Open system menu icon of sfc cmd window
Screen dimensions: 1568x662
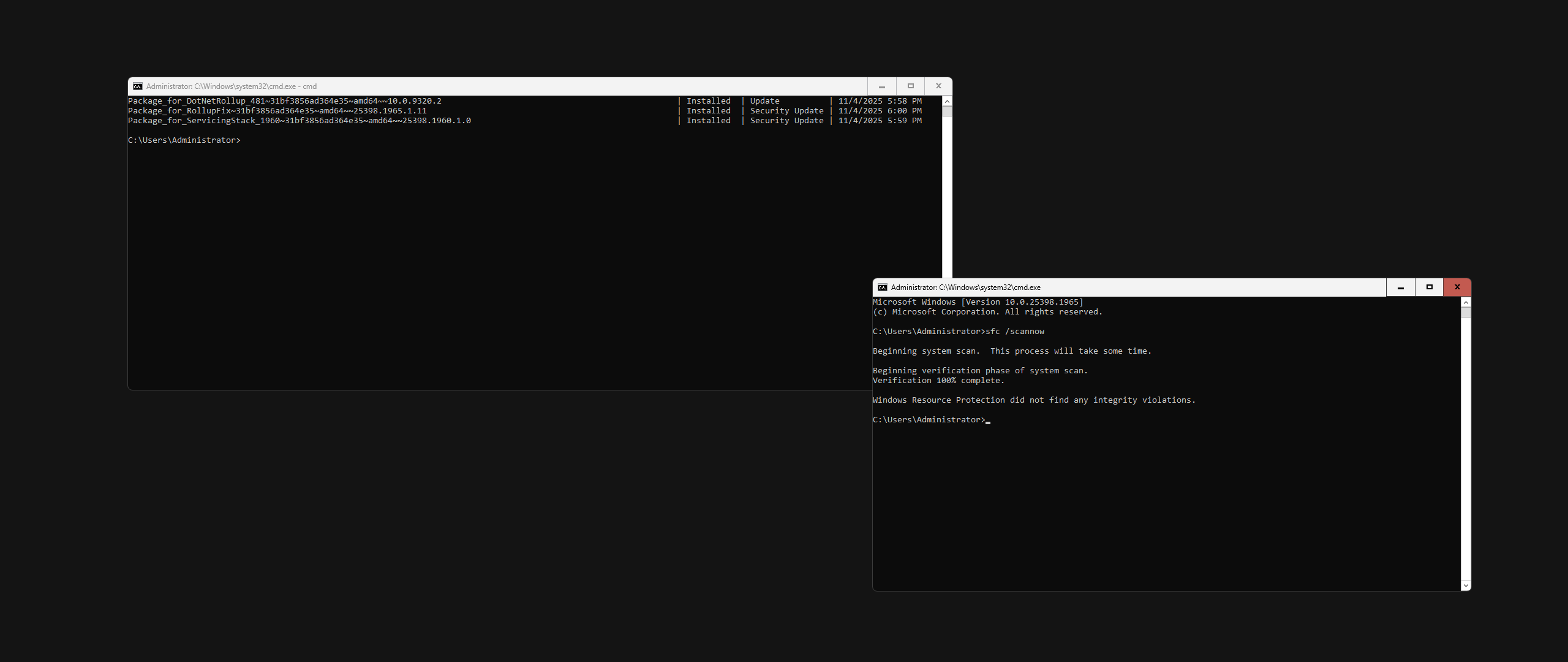tap(883, 287)
